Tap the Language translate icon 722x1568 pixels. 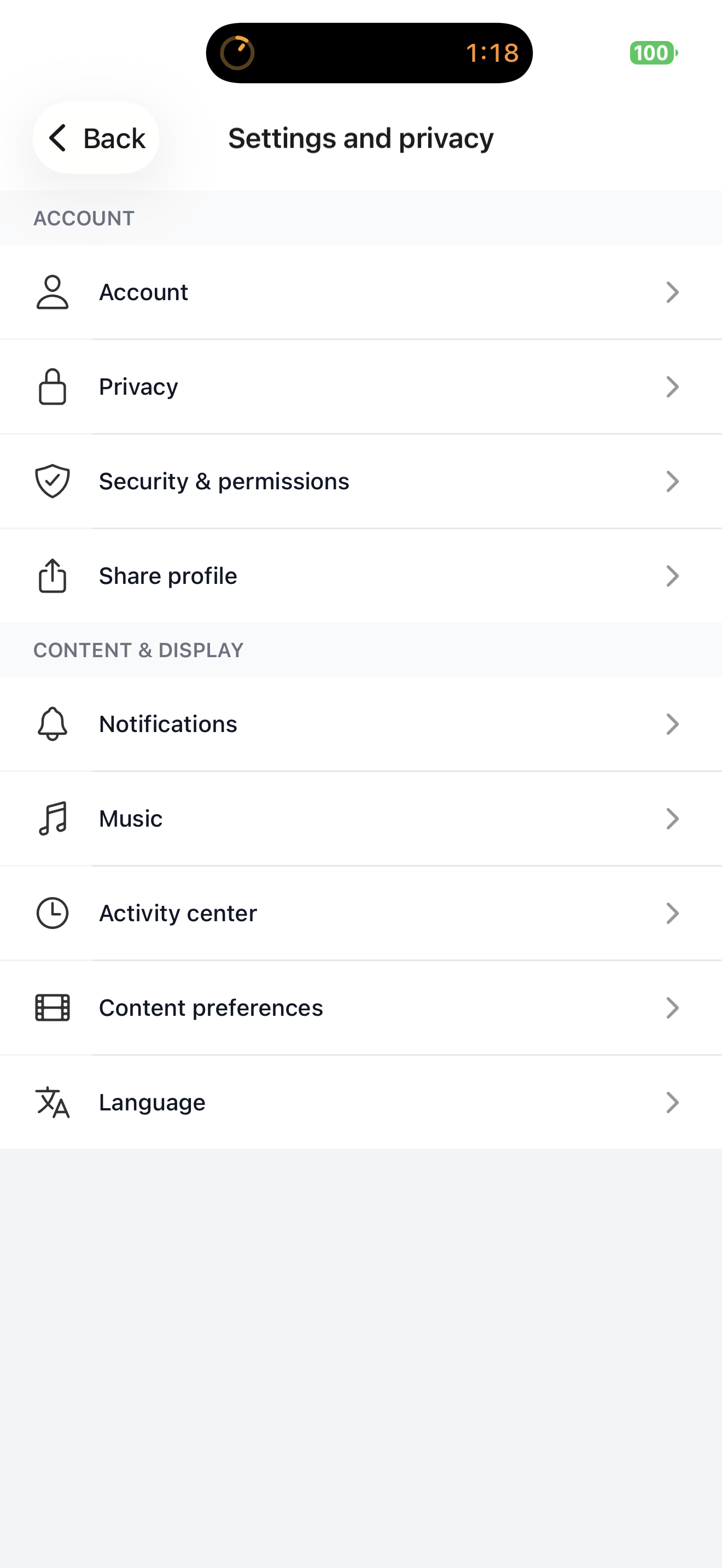pos(53,1102)
